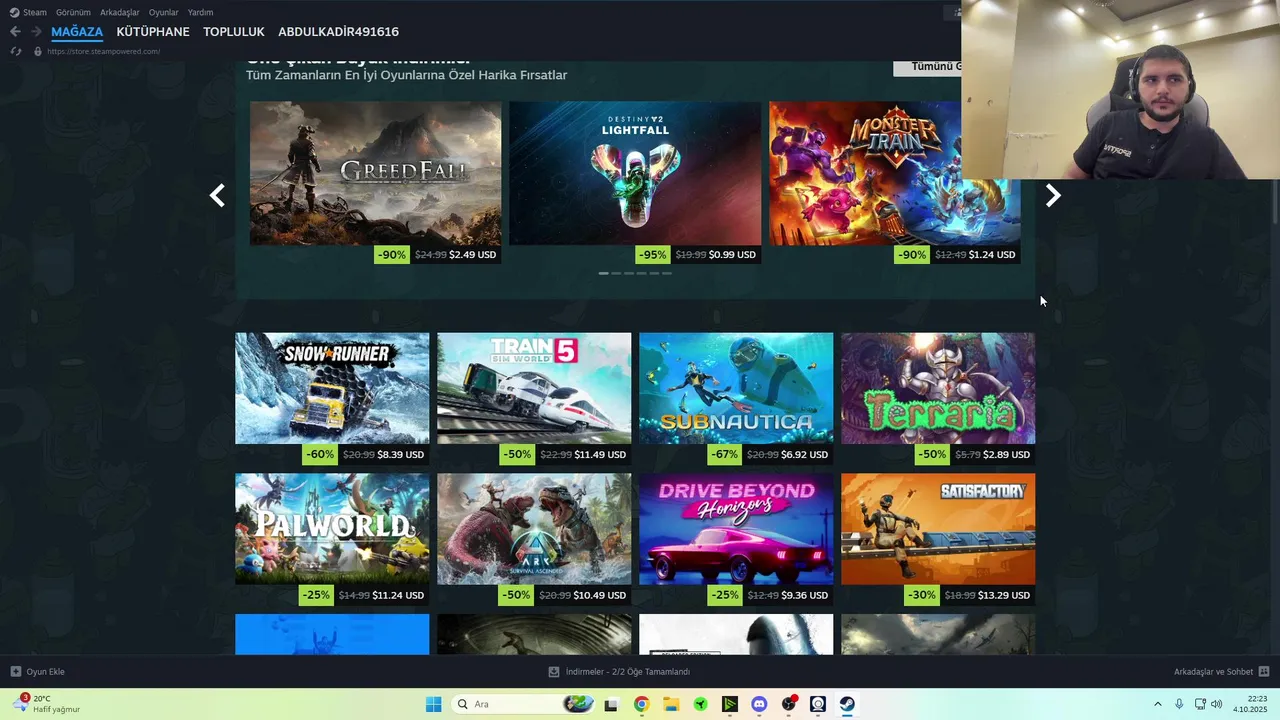This screenshot has height=720, width=1280.
Task: Reload the store page with the refresh icon
Action: point(15,51)
